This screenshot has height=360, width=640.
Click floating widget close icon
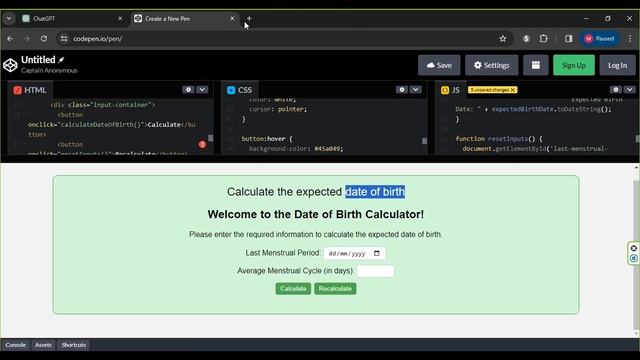633,248
